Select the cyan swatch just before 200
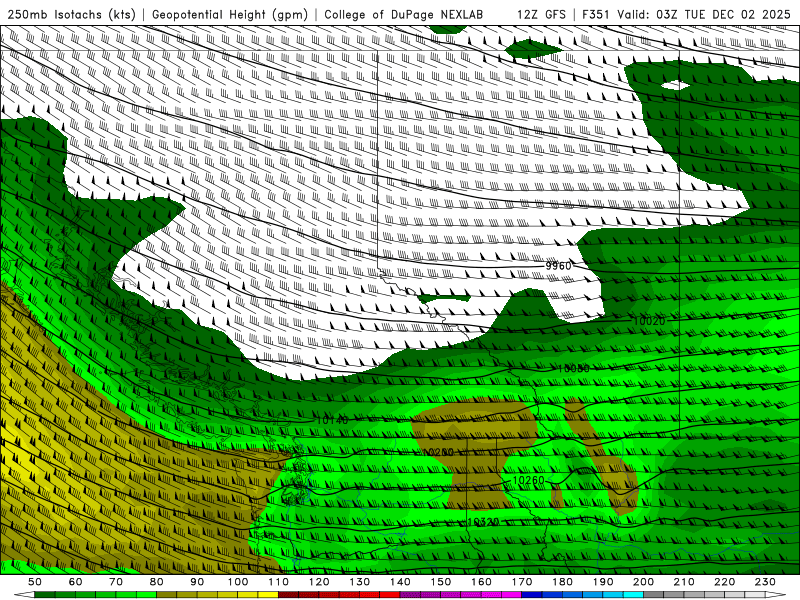The height and width of the screenshot is (600, 800). pos(633,594)
